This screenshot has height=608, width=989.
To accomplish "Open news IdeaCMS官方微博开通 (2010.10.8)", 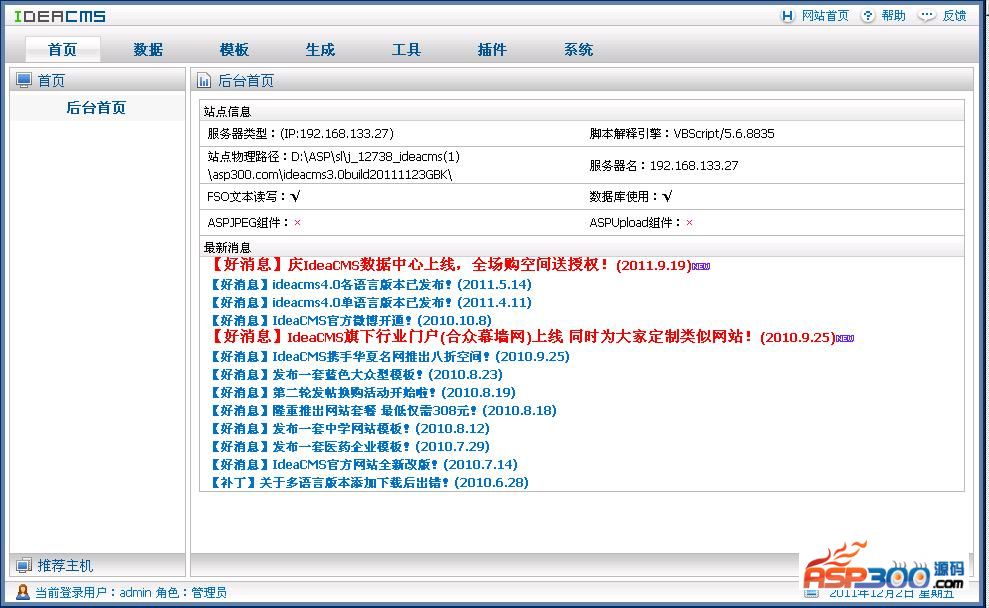I will [x=350, y=320].
